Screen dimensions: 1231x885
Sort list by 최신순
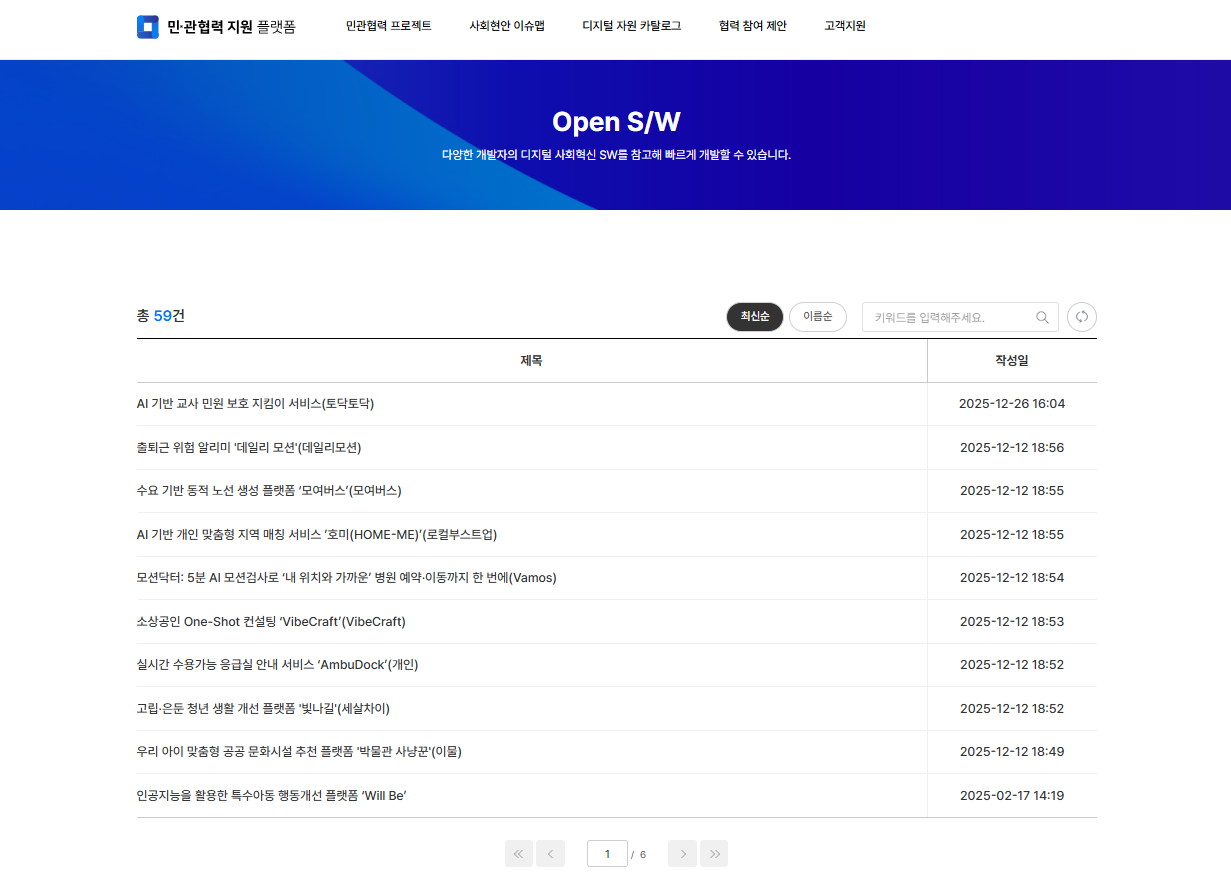point(754,317)
